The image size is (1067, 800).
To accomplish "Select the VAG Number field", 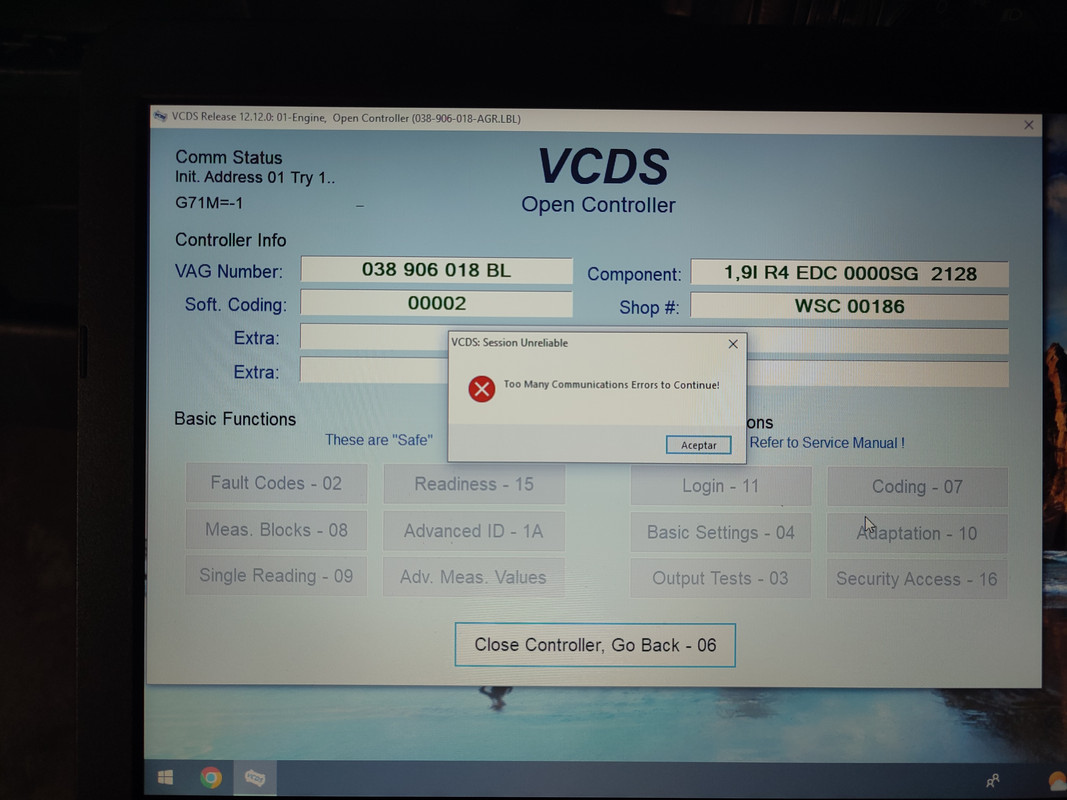I will [436, 270].
